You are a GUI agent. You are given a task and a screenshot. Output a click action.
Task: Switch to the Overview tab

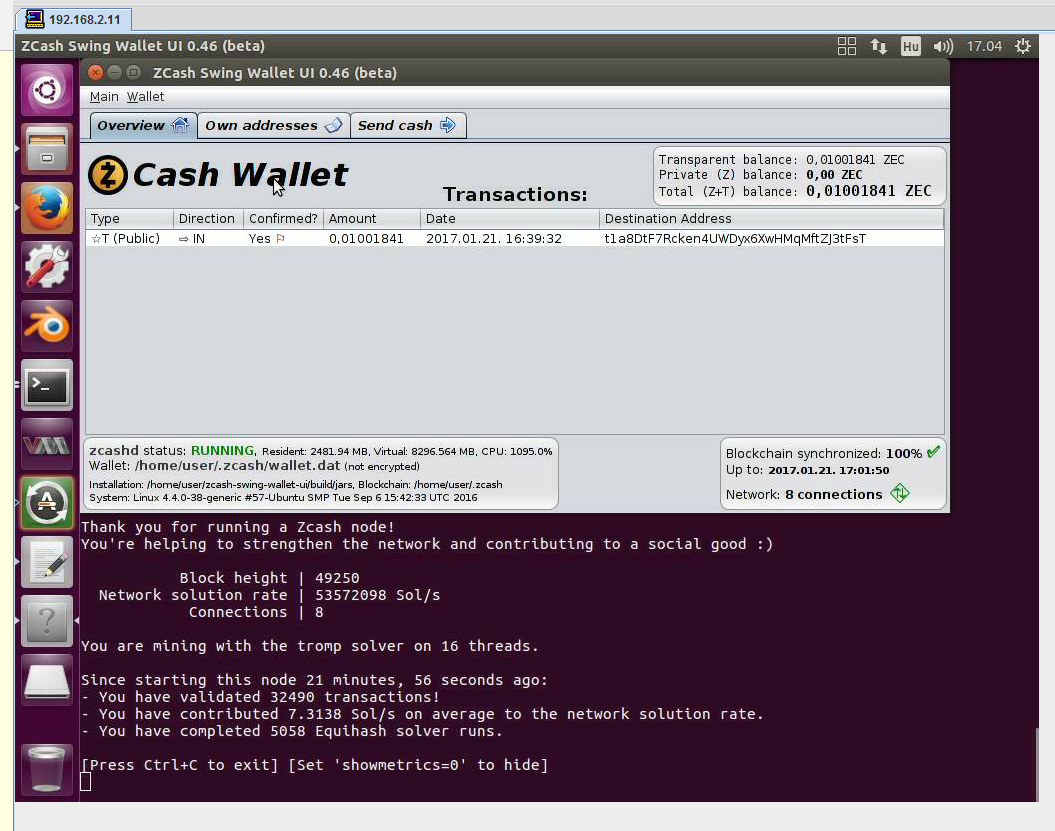pyautogui.click(x=143, y=125)
